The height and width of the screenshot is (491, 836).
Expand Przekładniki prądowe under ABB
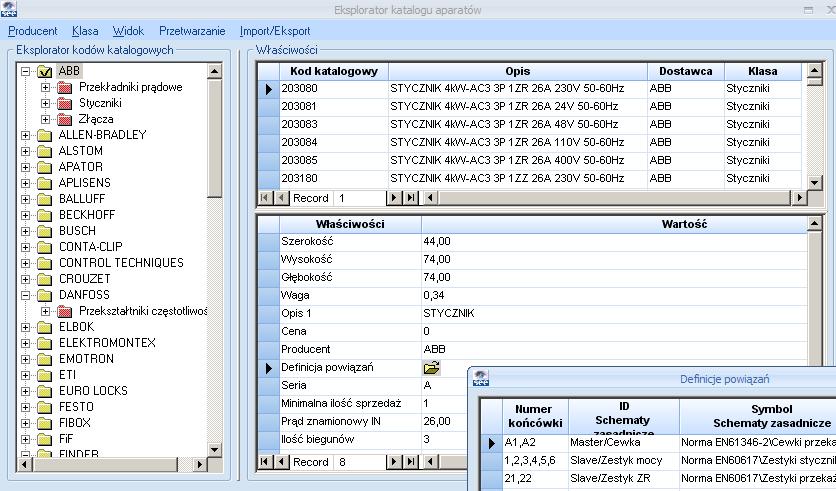45,87
